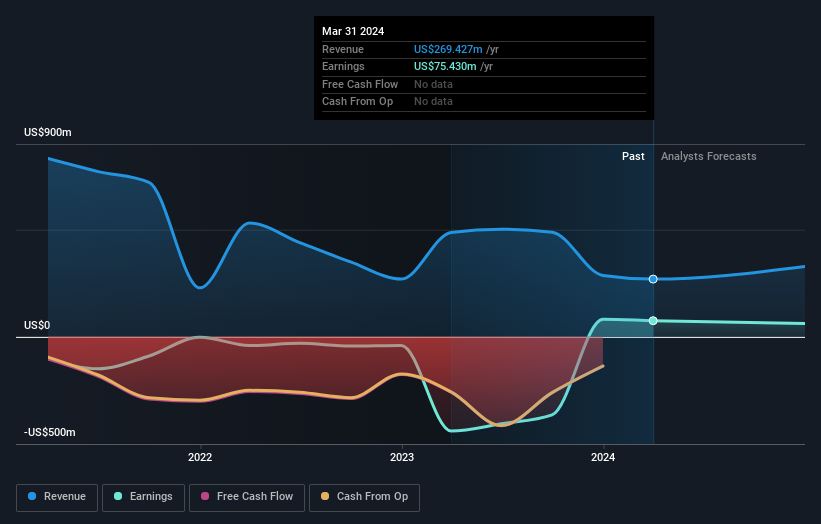Click the blue revenue data point marker

tap(653, 279)
